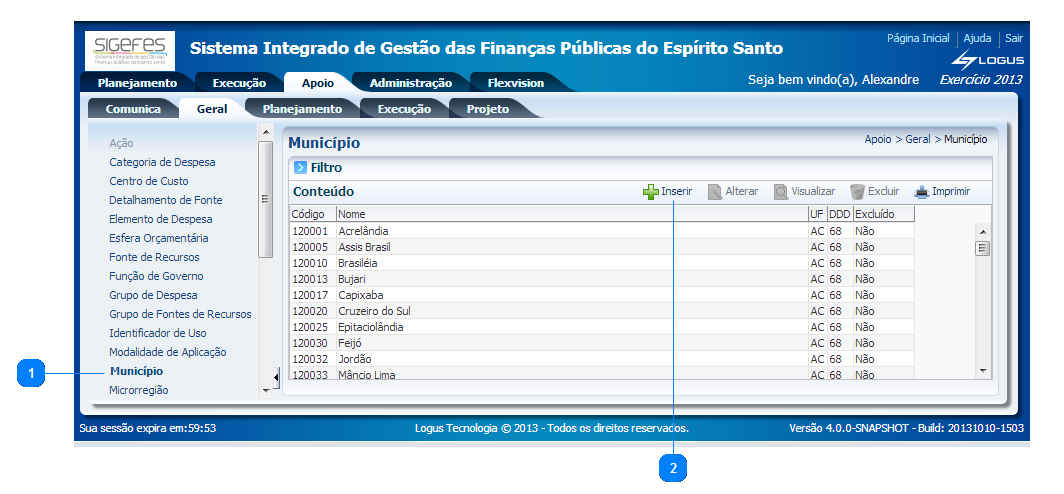The width and height of the screenshot is (1064, 494).
Task: Click the Imprimir printer icon
Action: click(x=921, y=192)
